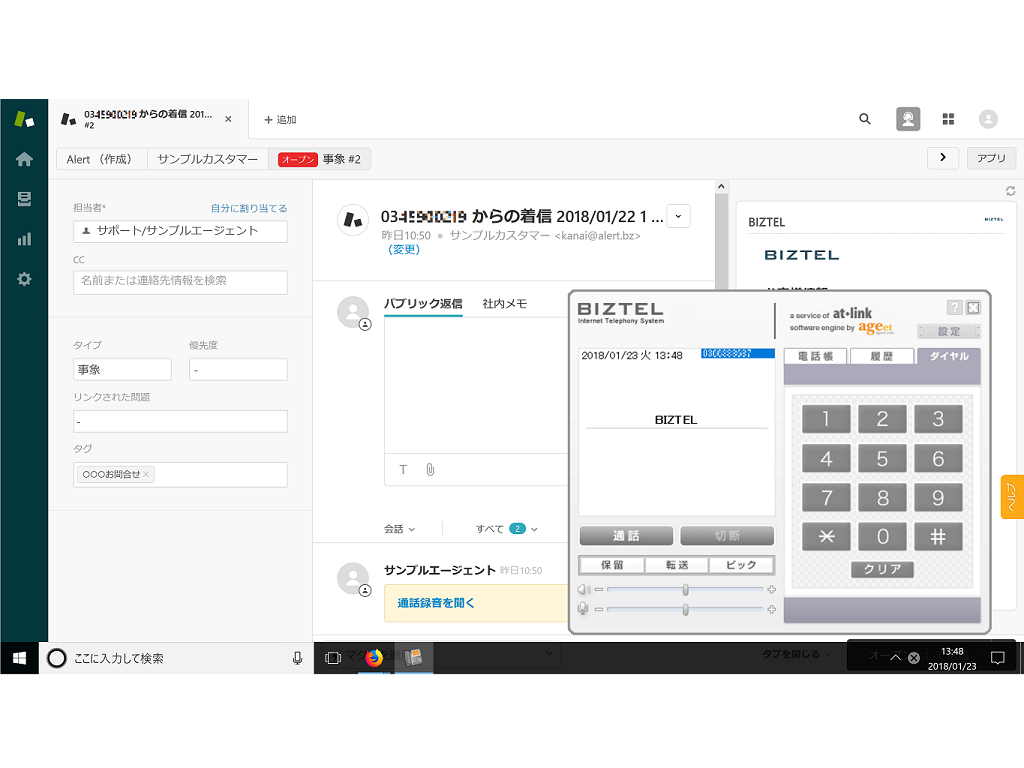Open the Admin gear icon in sidebar
The image size is (1024, 768).
24,279
